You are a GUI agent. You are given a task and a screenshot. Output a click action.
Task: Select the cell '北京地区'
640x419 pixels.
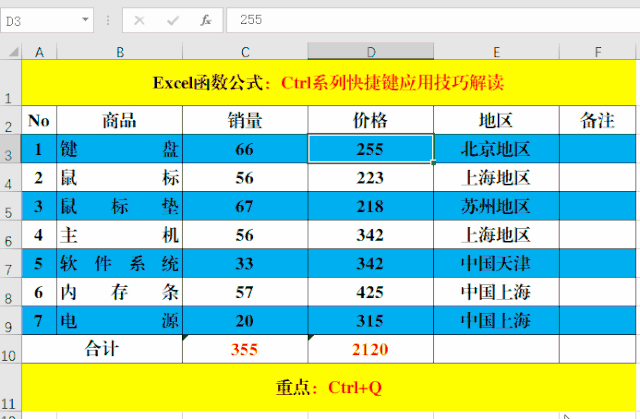click(496, 149)
